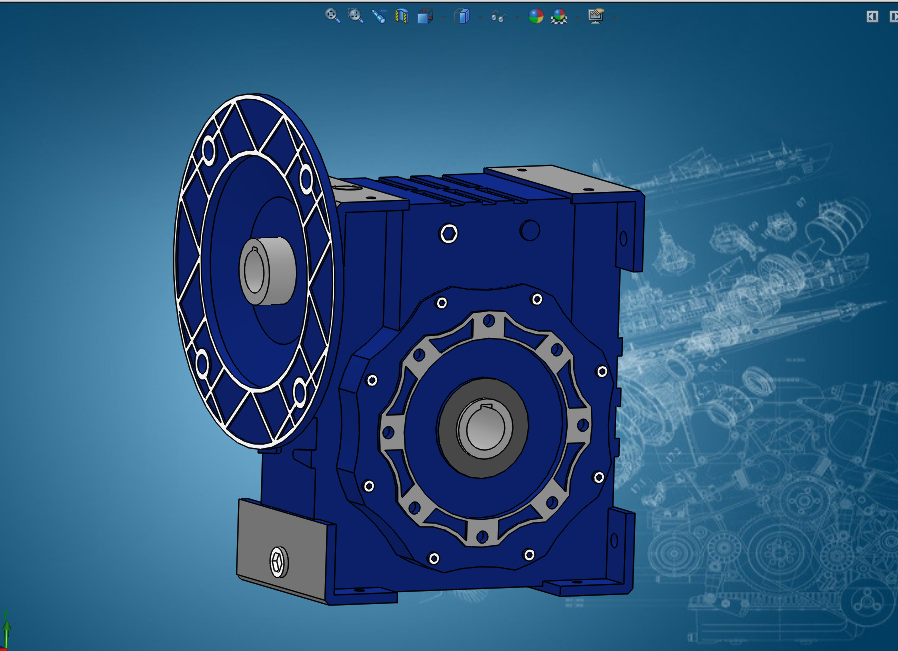Viewport: 898px width, 651px height.
Task: Expand the Hide/Show Items dropdown arrow
Action: click(x=517, y=17)
